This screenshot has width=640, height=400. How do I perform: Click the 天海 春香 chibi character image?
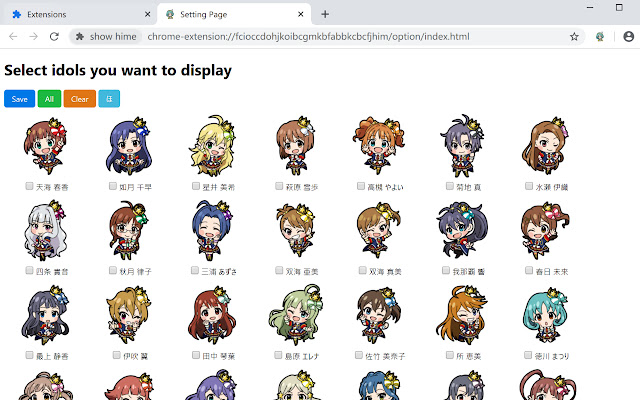click(45, 146)
